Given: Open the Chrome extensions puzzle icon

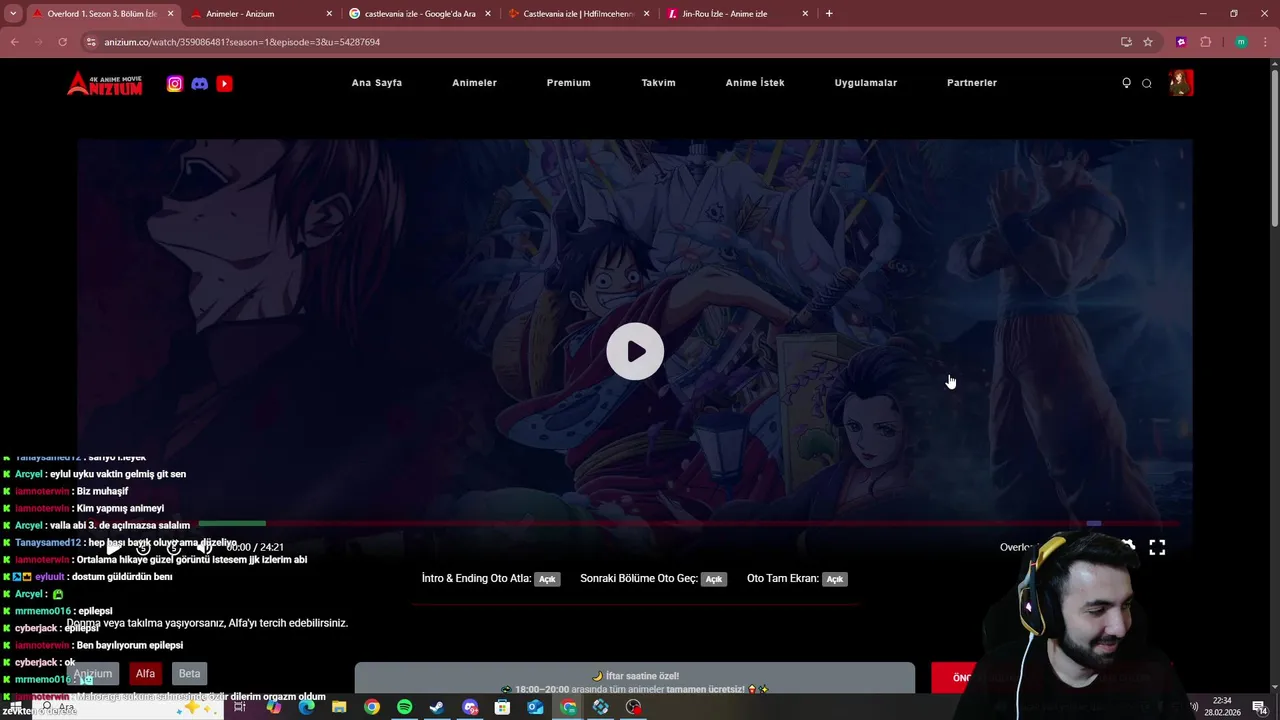Looking at the screenshot, I should coord(1205,42).
